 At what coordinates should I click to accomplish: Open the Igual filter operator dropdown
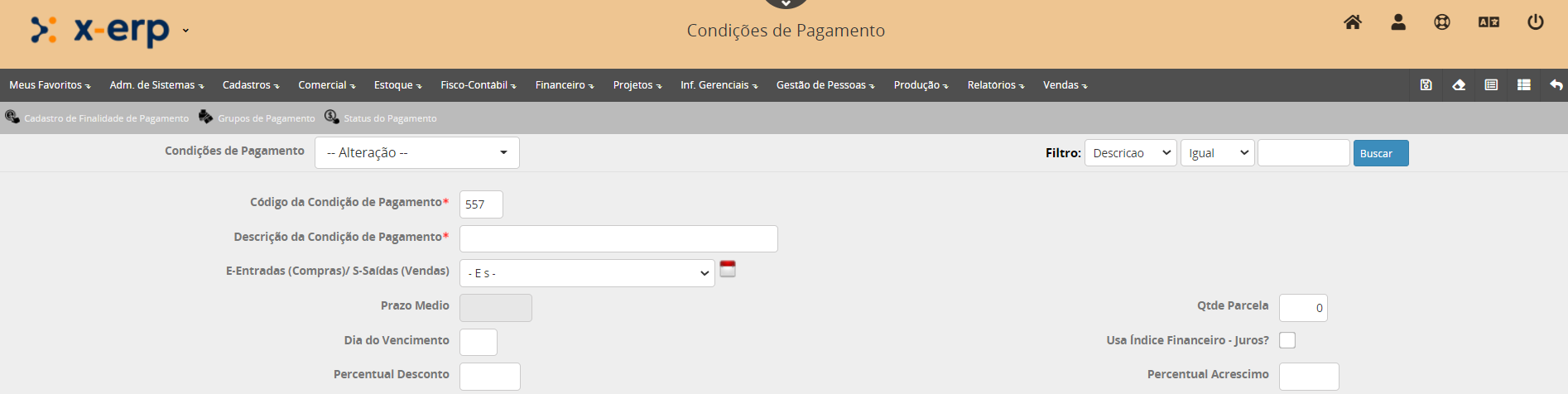(x=1217, y=153)
